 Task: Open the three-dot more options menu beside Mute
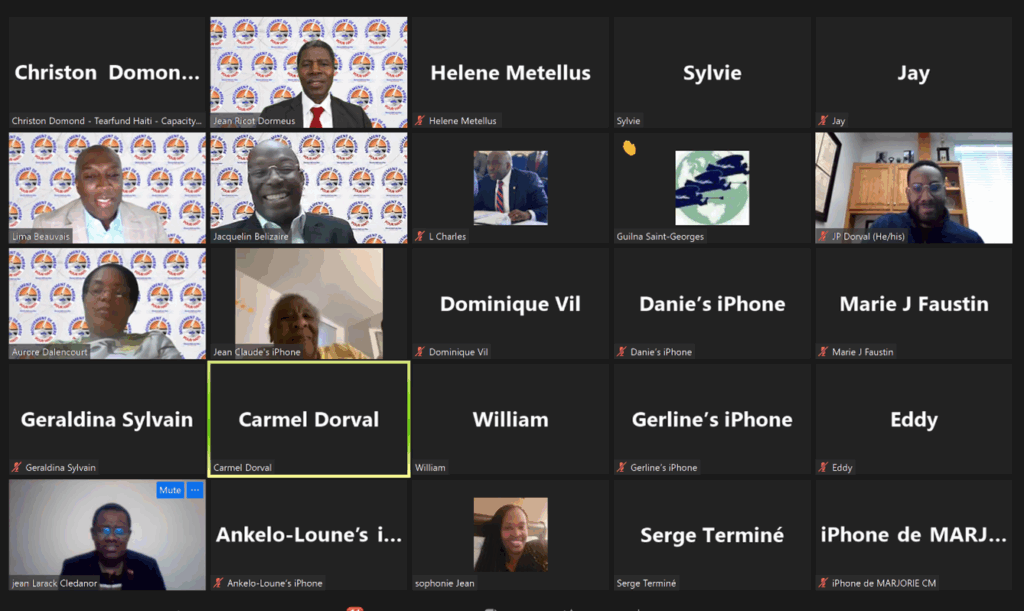click(195, 490)
